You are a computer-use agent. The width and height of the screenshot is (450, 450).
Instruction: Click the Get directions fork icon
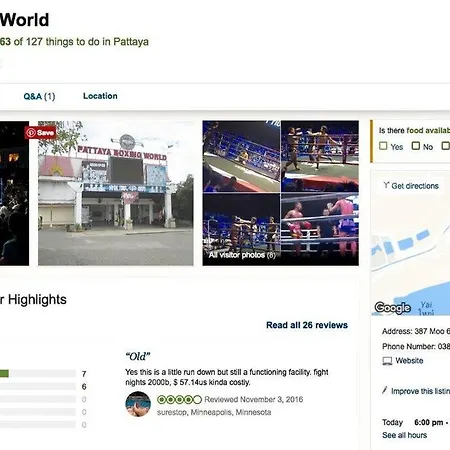pos(386,185)
